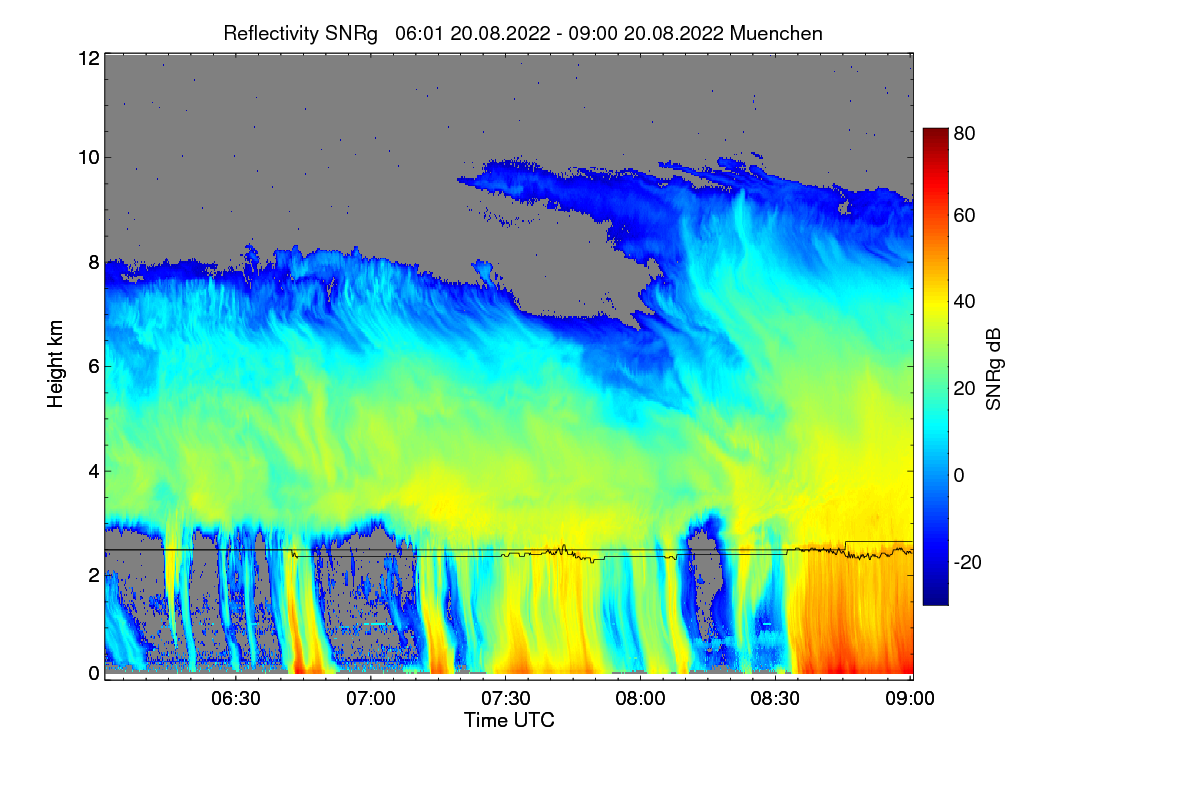Click the height tick label 4
1200x800 pixels.
pos(93,470)
